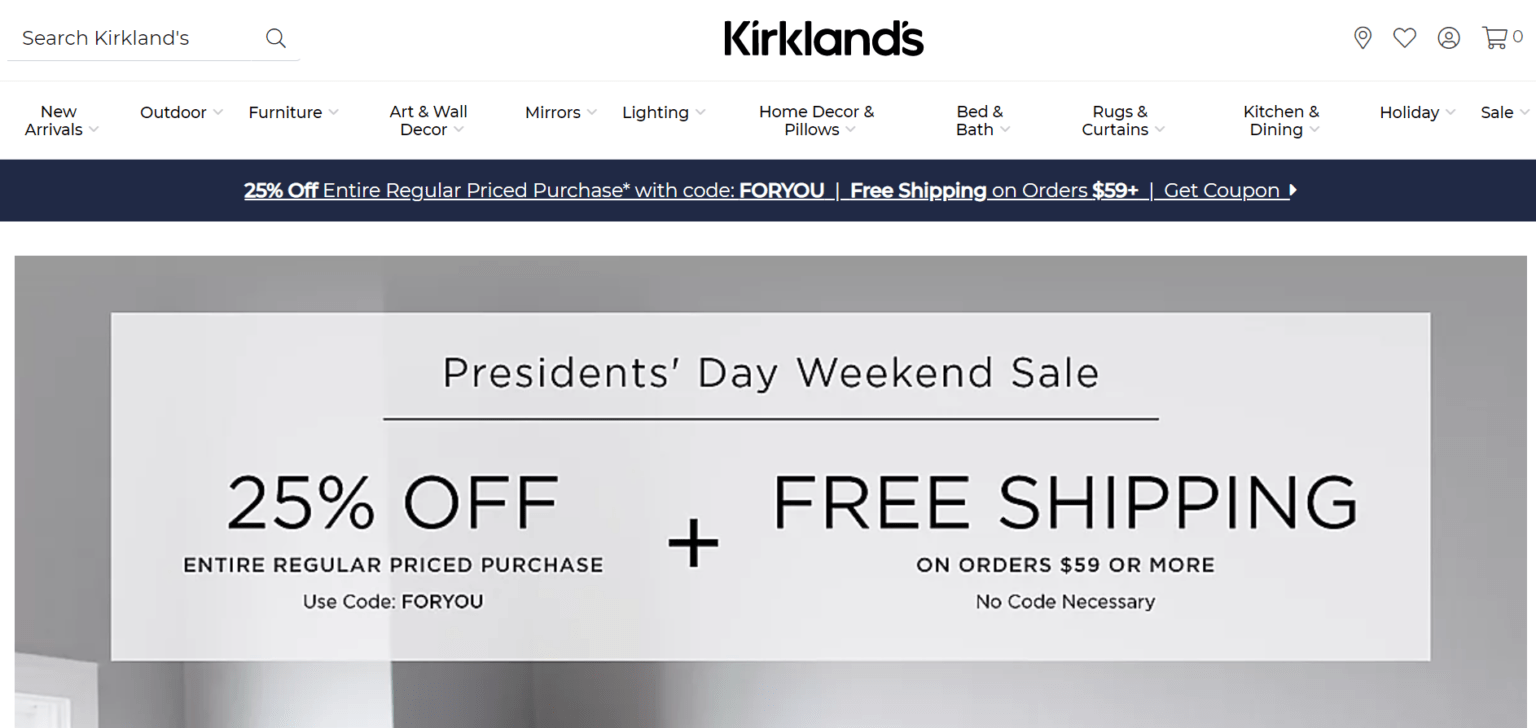The width and height of the screenshot is (1536, 728).
Task: Click the search magnifying glass icon
Action: point(275,37)
